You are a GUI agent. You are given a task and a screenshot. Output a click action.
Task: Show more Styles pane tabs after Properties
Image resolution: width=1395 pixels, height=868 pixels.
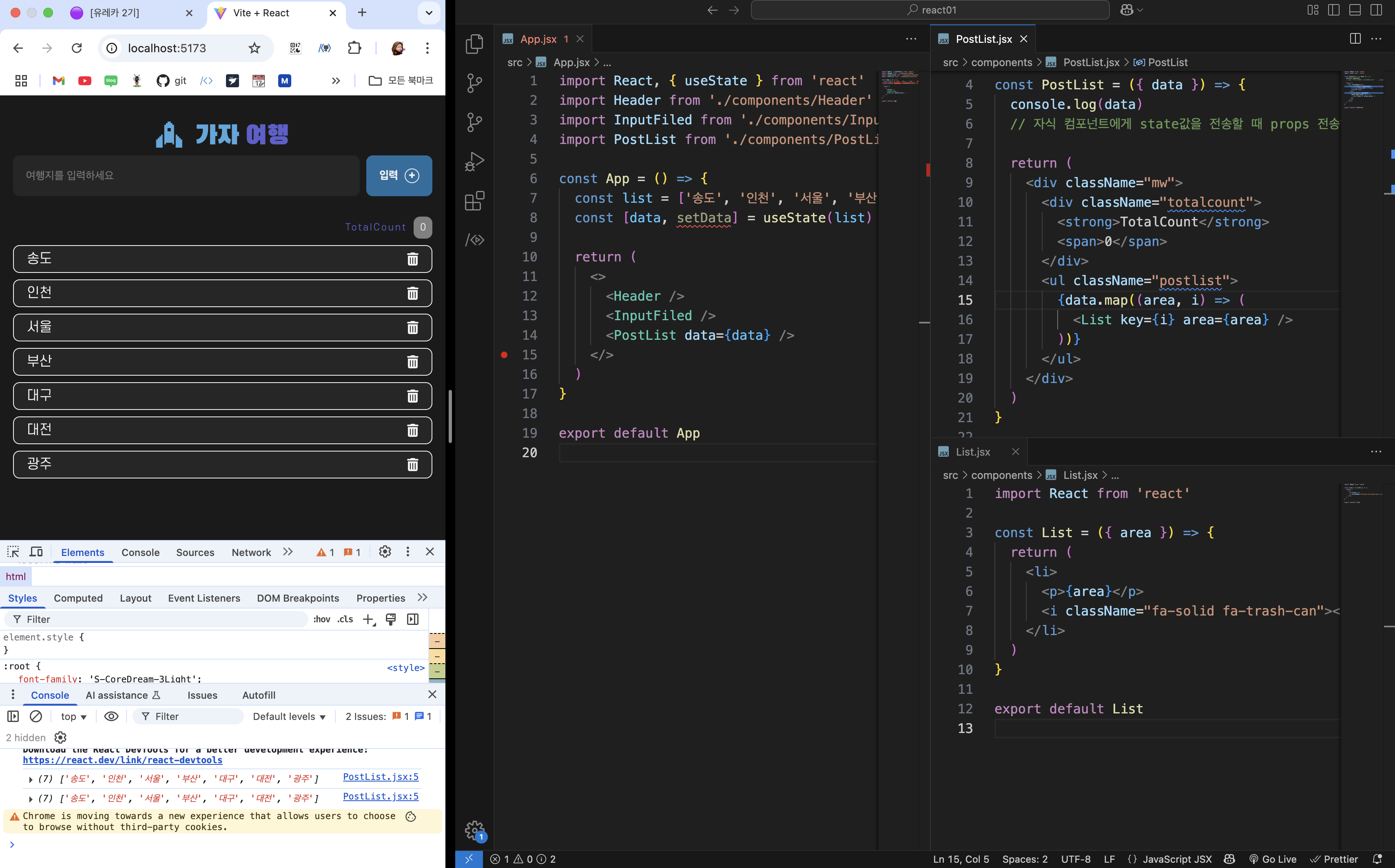(423, 597)
